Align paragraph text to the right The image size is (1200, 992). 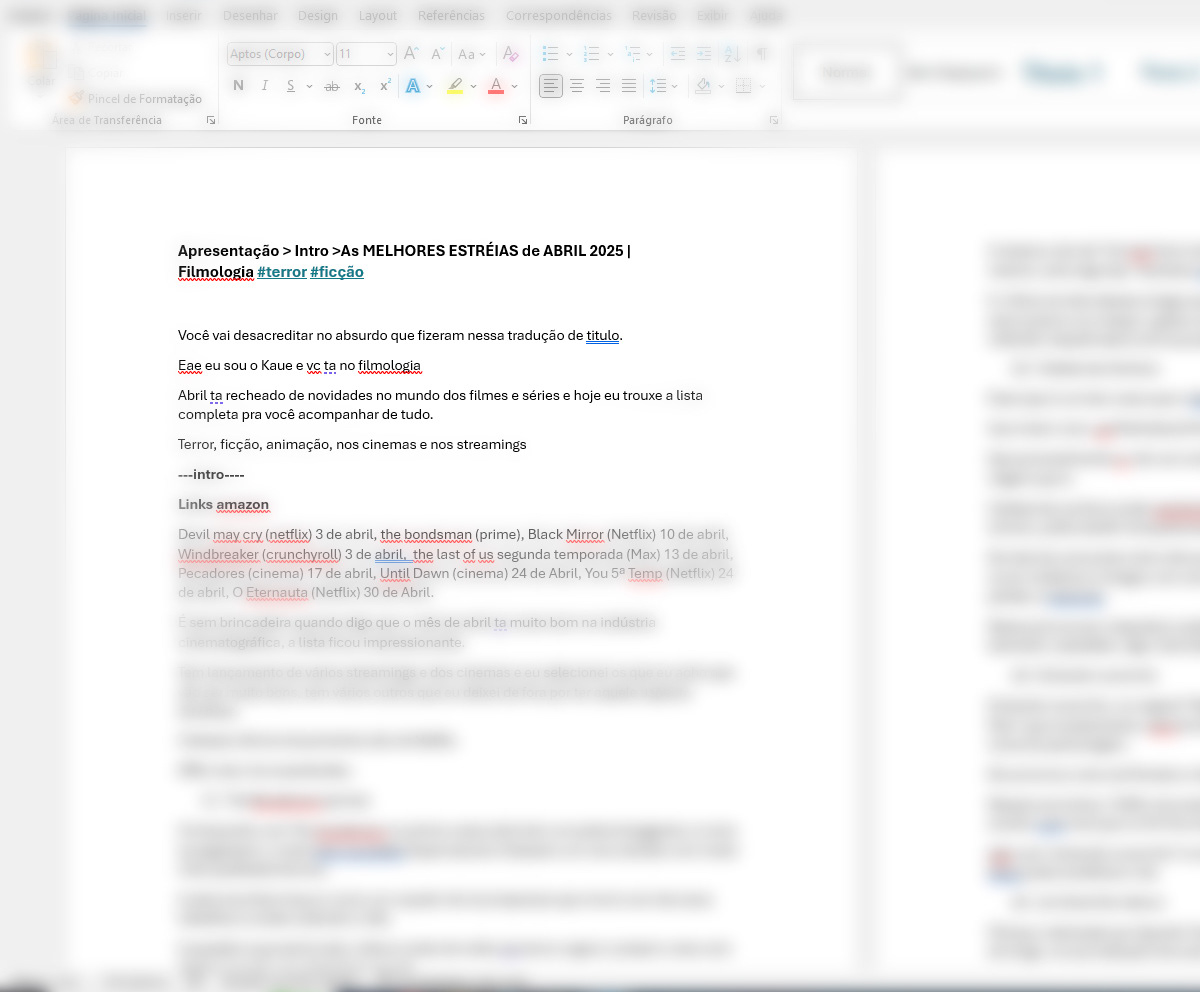[x=603, y=86]
